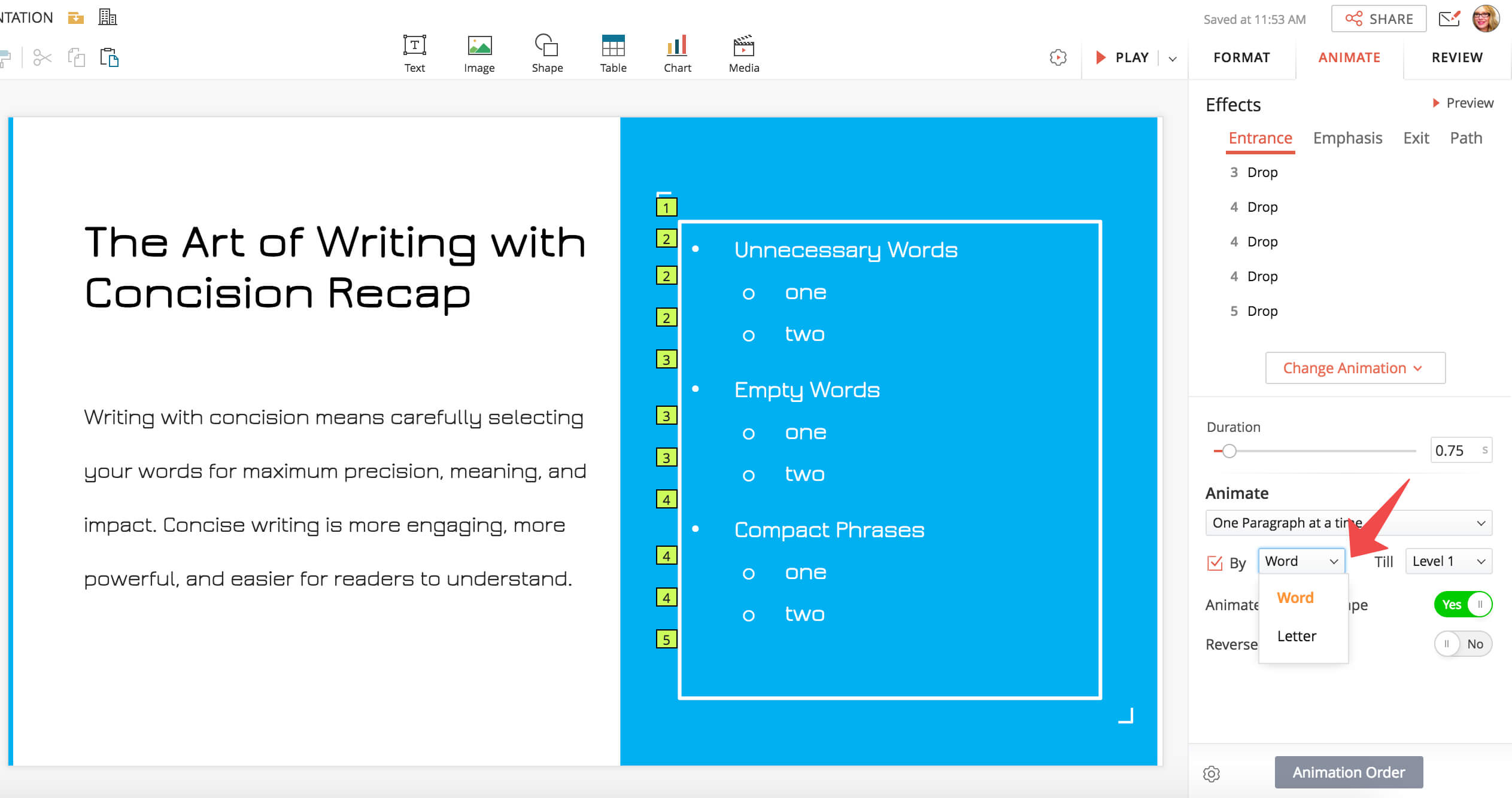The image size is (1512, 798).
Task: Open the Till Level 1 dropdown
Action: click(x=1448, y=561)
